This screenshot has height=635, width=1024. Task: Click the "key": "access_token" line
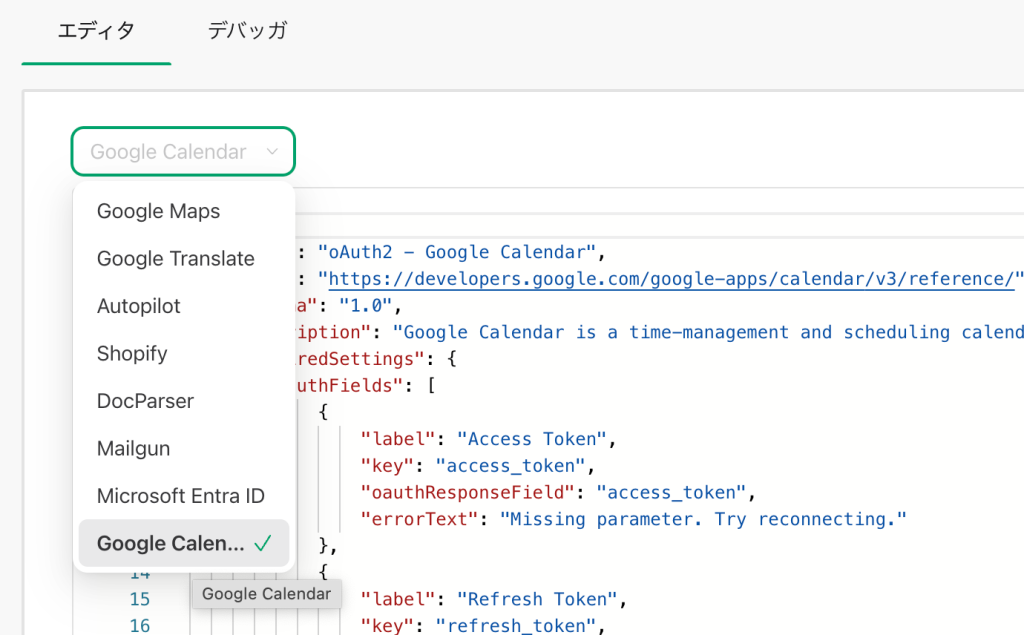pyautogui.click(x=478, y=466)
